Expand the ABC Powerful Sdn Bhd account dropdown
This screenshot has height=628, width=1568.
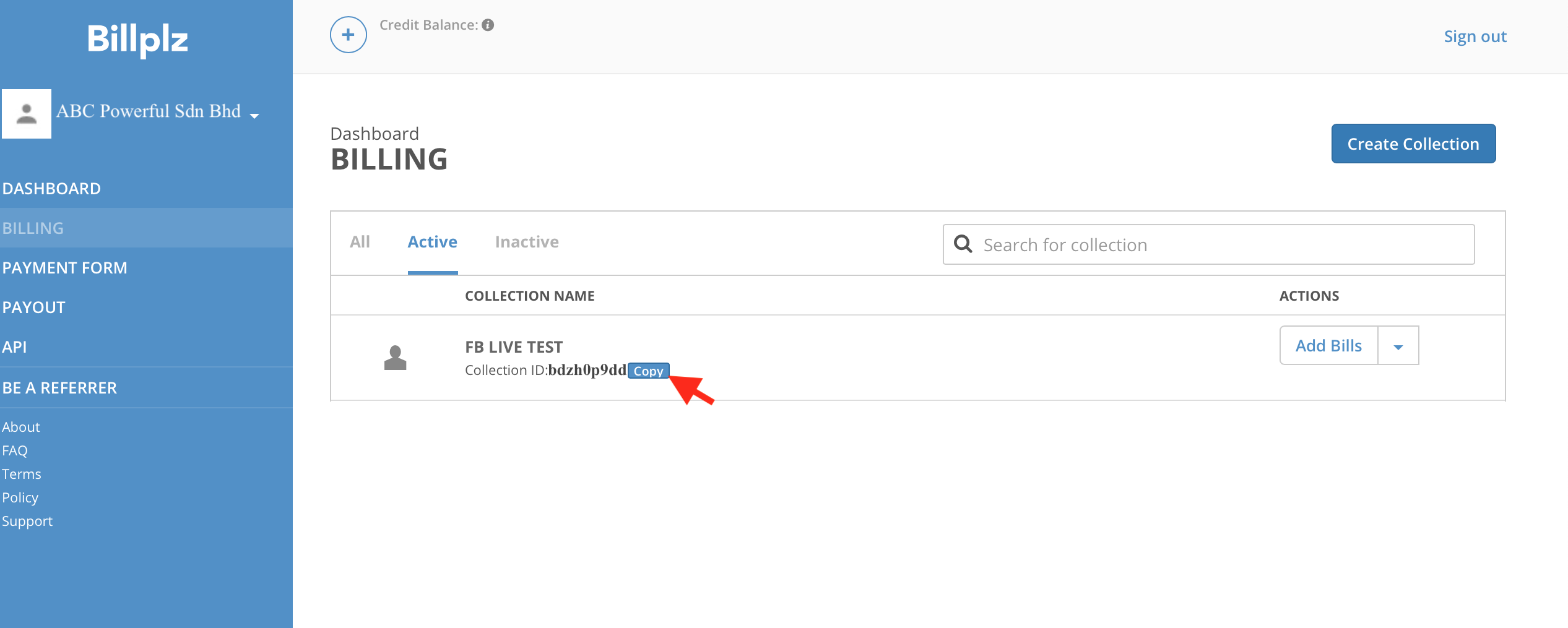254,115
